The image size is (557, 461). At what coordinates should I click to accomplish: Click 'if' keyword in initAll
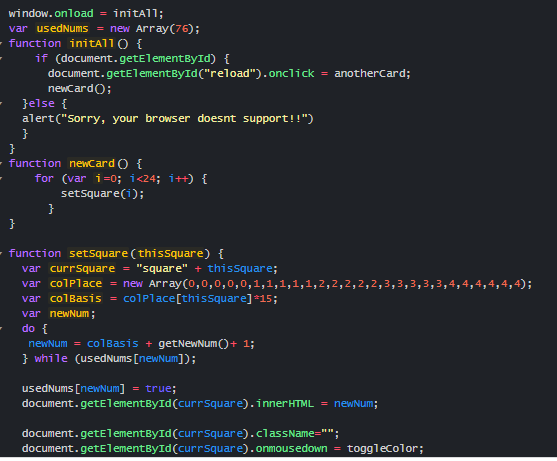click(42, 58)
